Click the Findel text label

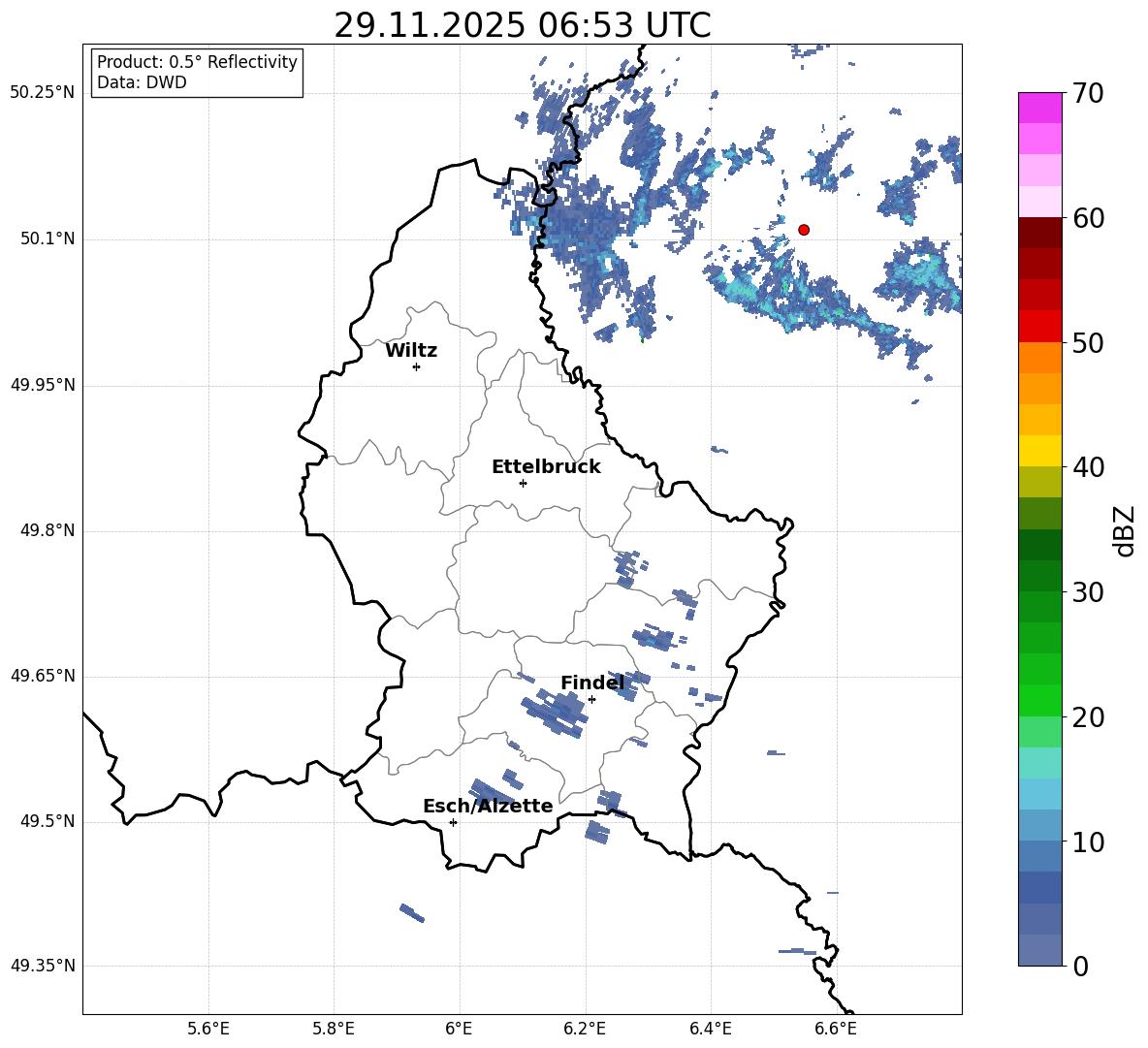591,683
